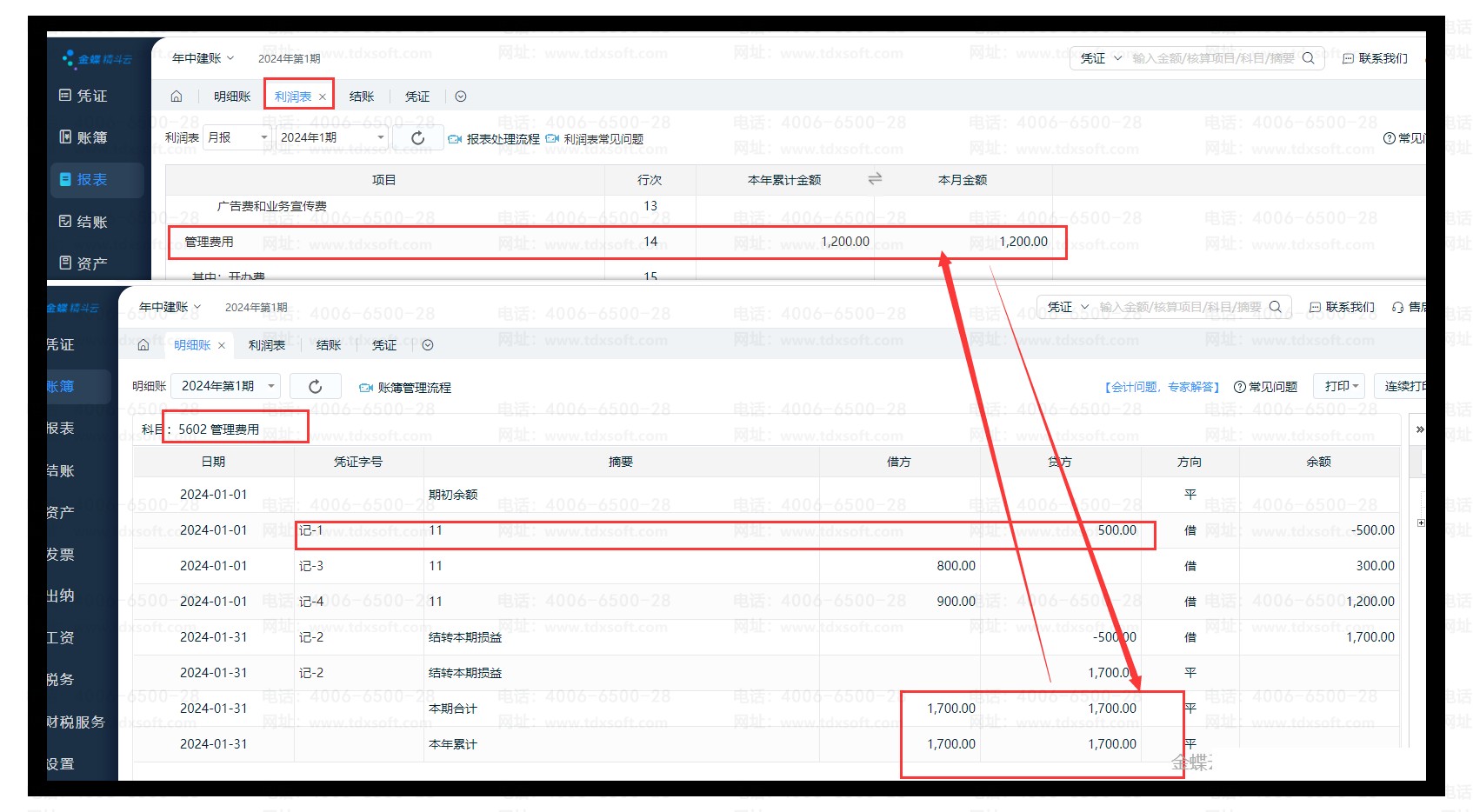Click 联系我们 in the upper header
This screenshot has width=1473, height=812.
click(x=1375, y=58)
